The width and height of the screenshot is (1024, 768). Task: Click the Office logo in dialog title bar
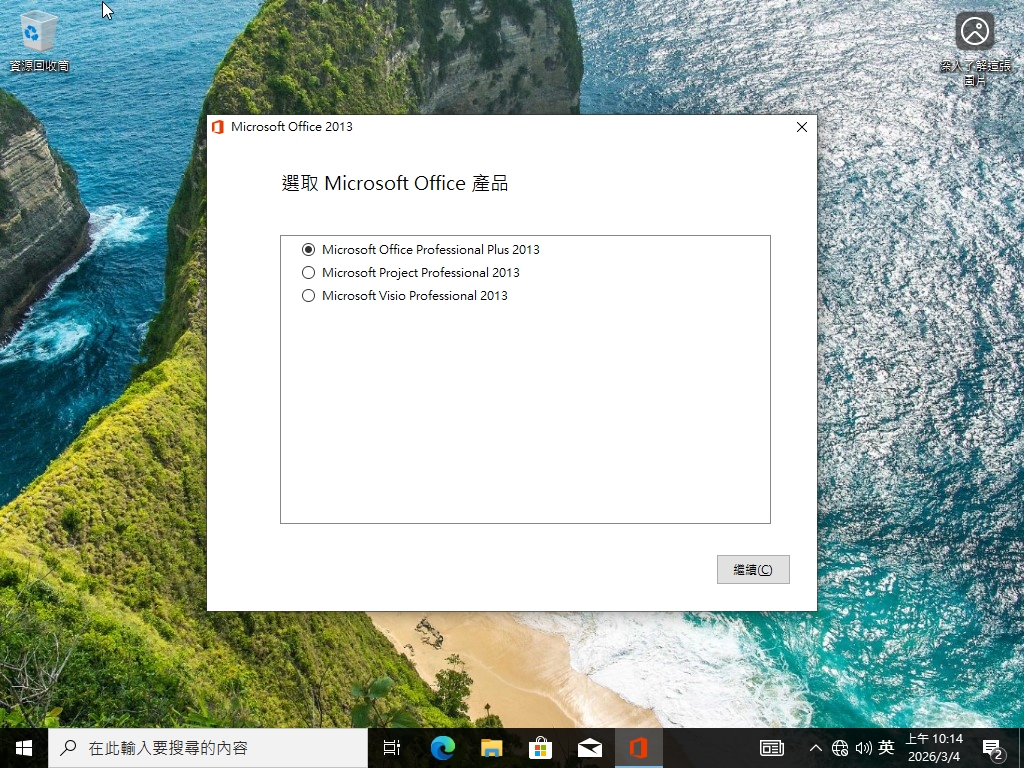point(218,127)
